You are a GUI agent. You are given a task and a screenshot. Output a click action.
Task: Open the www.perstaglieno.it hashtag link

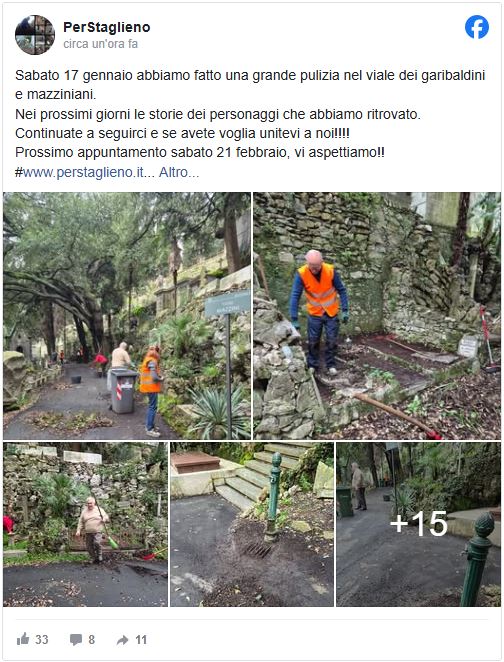click(x=84, y=172)
